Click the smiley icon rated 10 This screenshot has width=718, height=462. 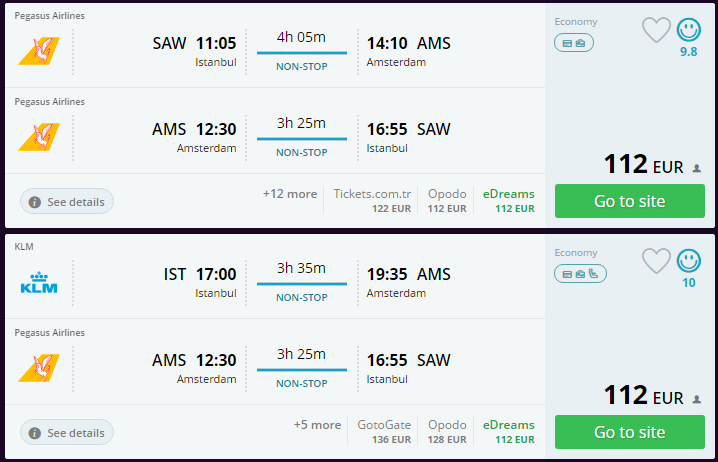pos(689,261)
